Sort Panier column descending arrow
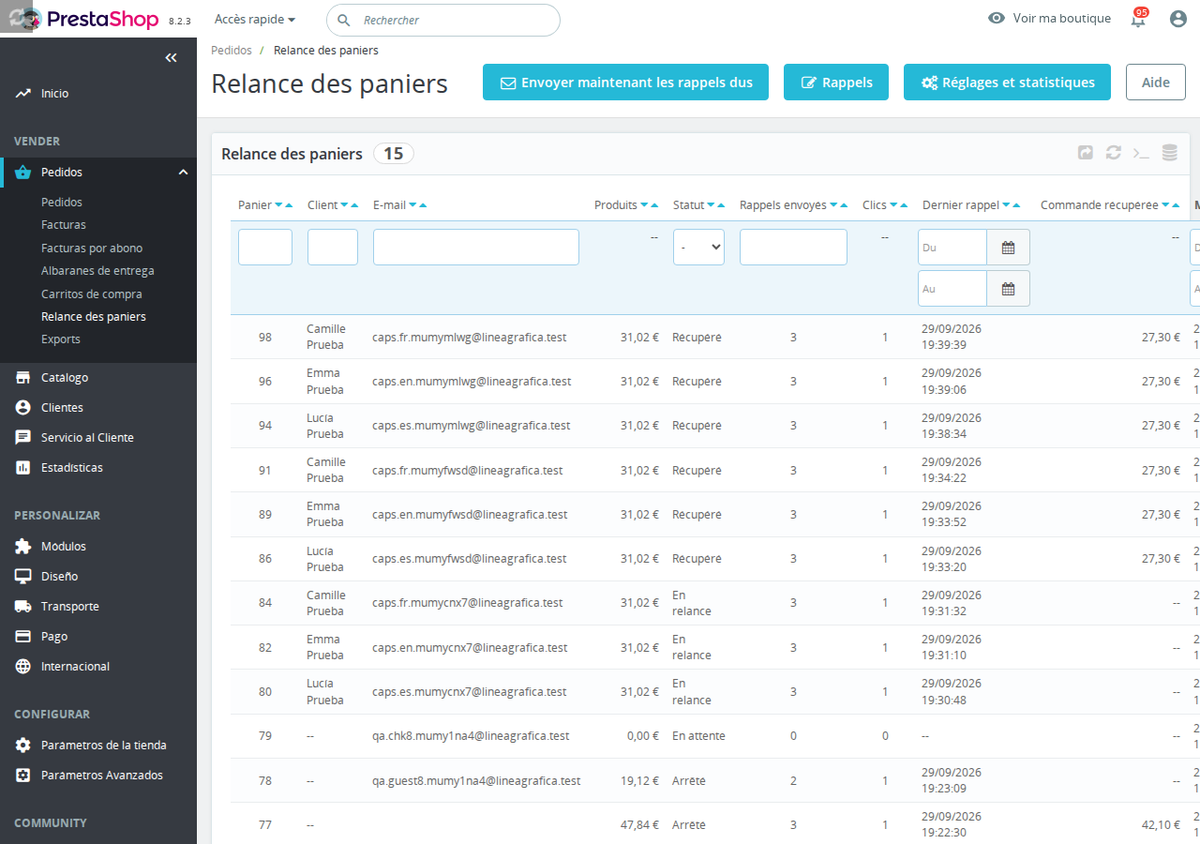Image resolution: width=1200 pixels, height=844 pixels. tap(279, 206)
